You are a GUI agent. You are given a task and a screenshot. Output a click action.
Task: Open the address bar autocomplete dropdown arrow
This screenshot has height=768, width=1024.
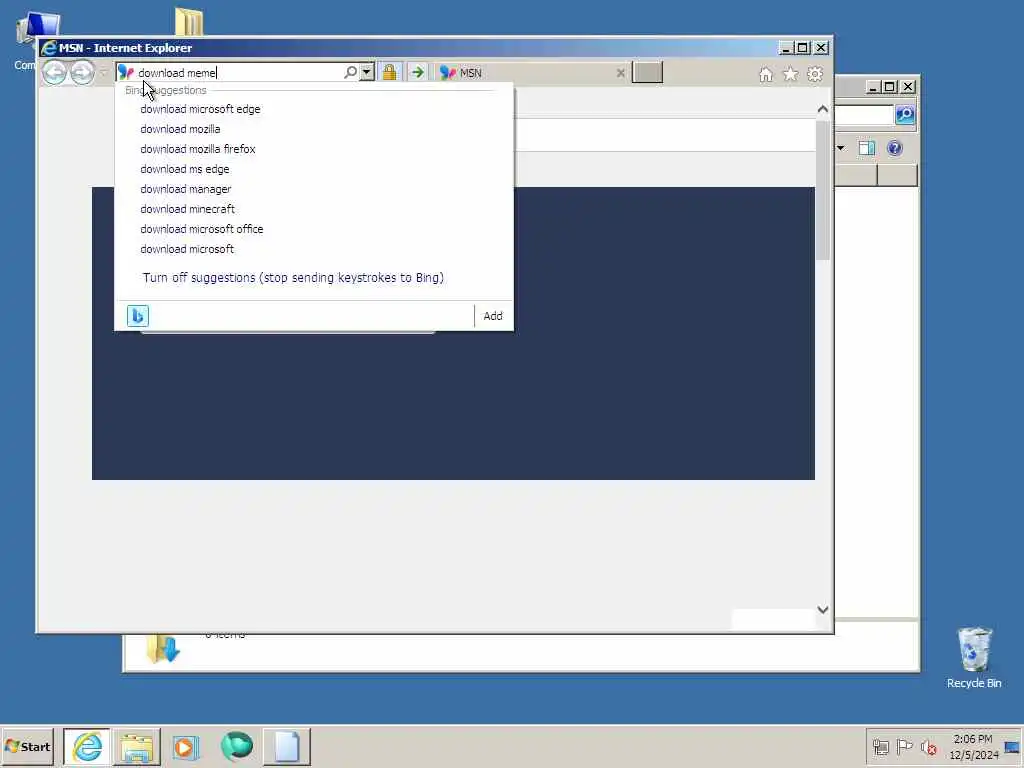367,72
